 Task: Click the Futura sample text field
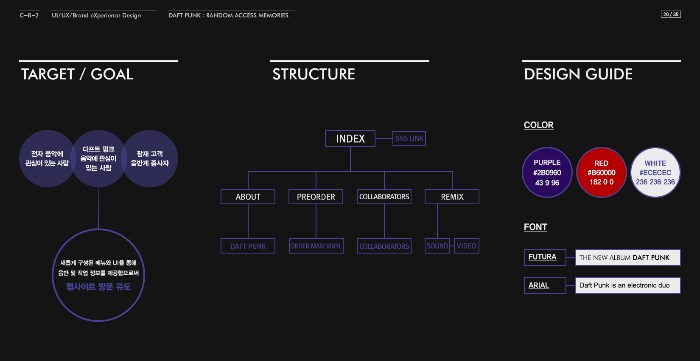(628, 257)
